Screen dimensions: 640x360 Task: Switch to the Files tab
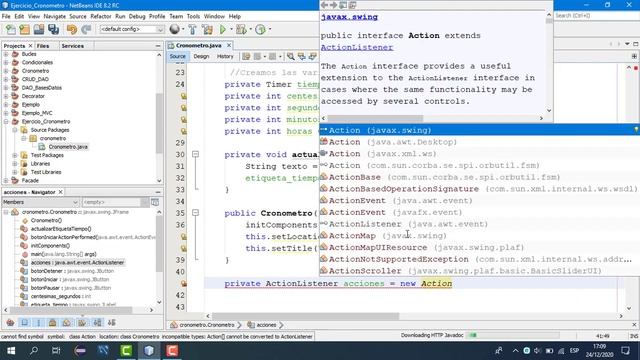tap(43, 46)
